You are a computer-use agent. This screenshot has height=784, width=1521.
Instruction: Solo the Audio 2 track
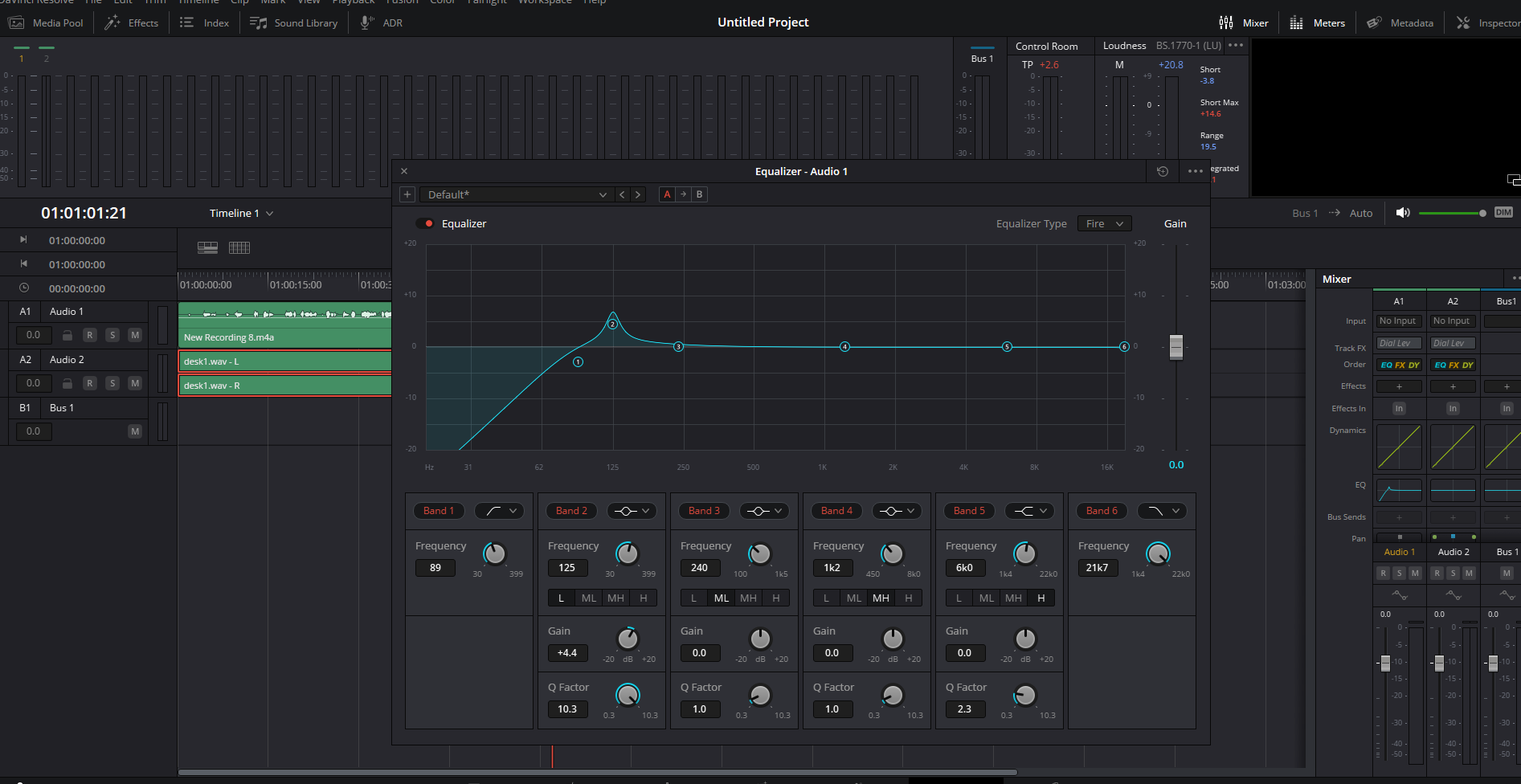pos(112,383)
